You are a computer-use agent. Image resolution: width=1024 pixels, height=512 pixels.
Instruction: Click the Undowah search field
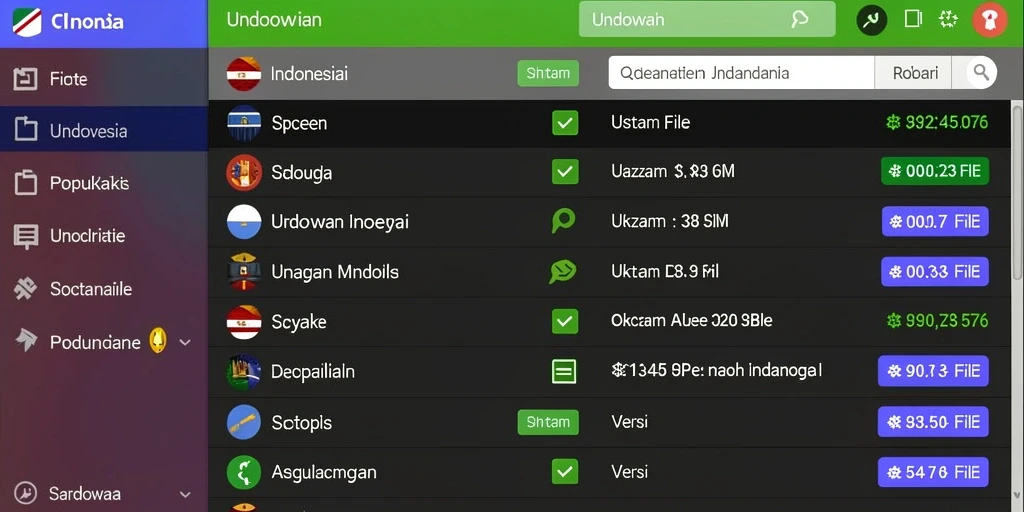707,19
